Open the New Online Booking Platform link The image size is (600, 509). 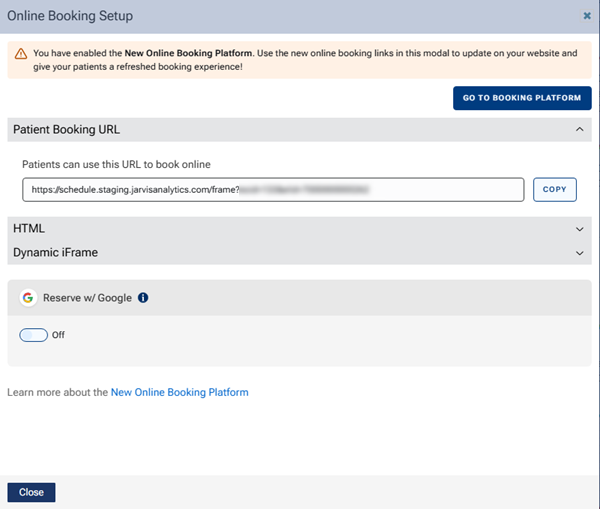pos(179,393)
